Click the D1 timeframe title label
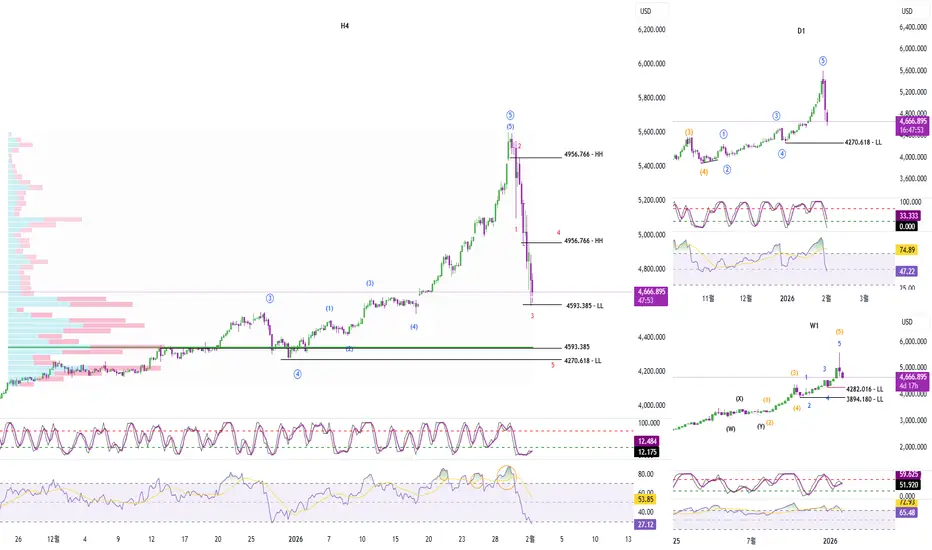Screen dimensions: 932x550 coord(801,31)
